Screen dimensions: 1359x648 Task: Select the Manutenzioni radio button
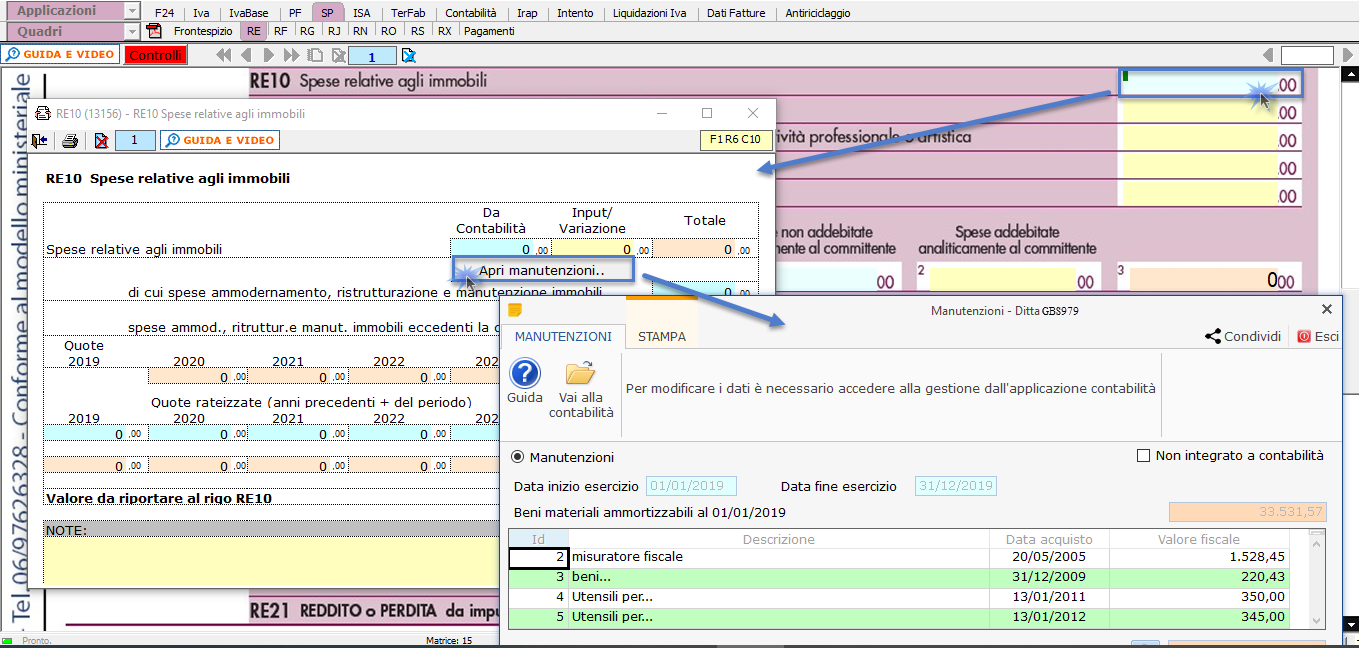(x=518, y=457)
